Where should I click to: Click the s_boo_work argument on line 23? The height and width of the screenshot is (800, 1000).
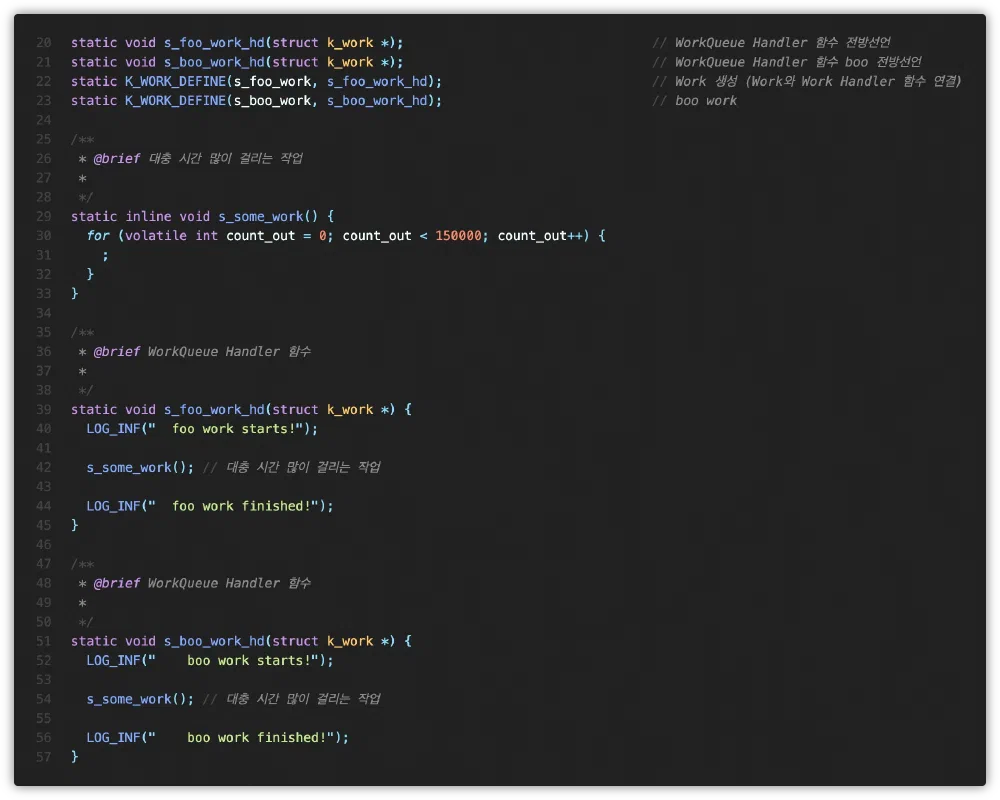tap(272, 101)
